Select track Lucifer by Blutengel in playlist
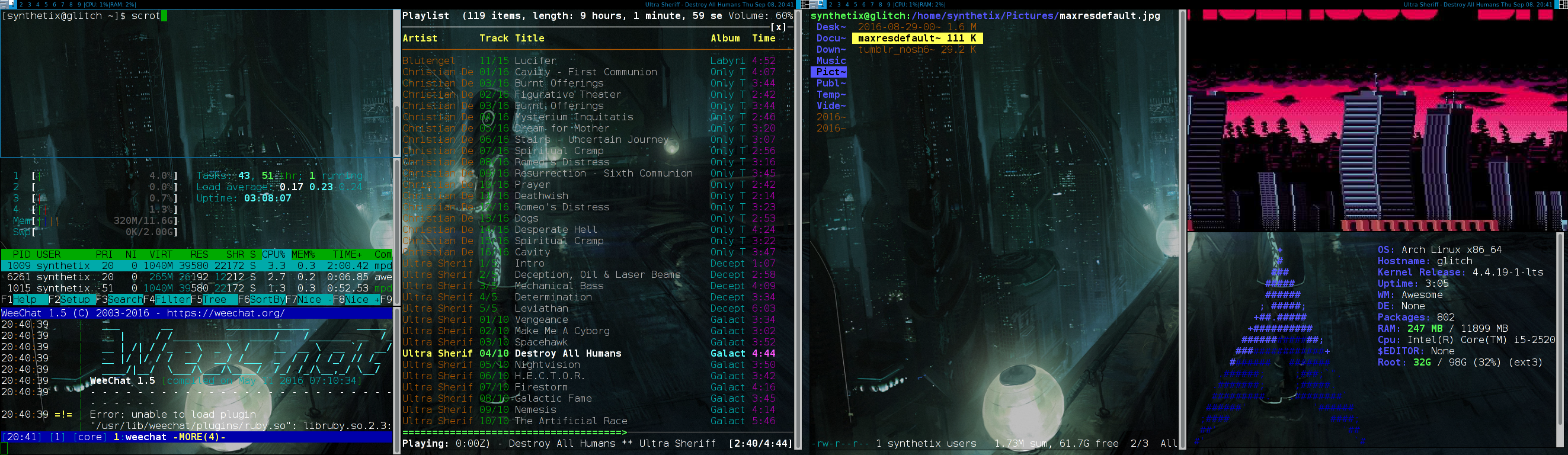Screen dimensions: 1568x455 point(597,61)
